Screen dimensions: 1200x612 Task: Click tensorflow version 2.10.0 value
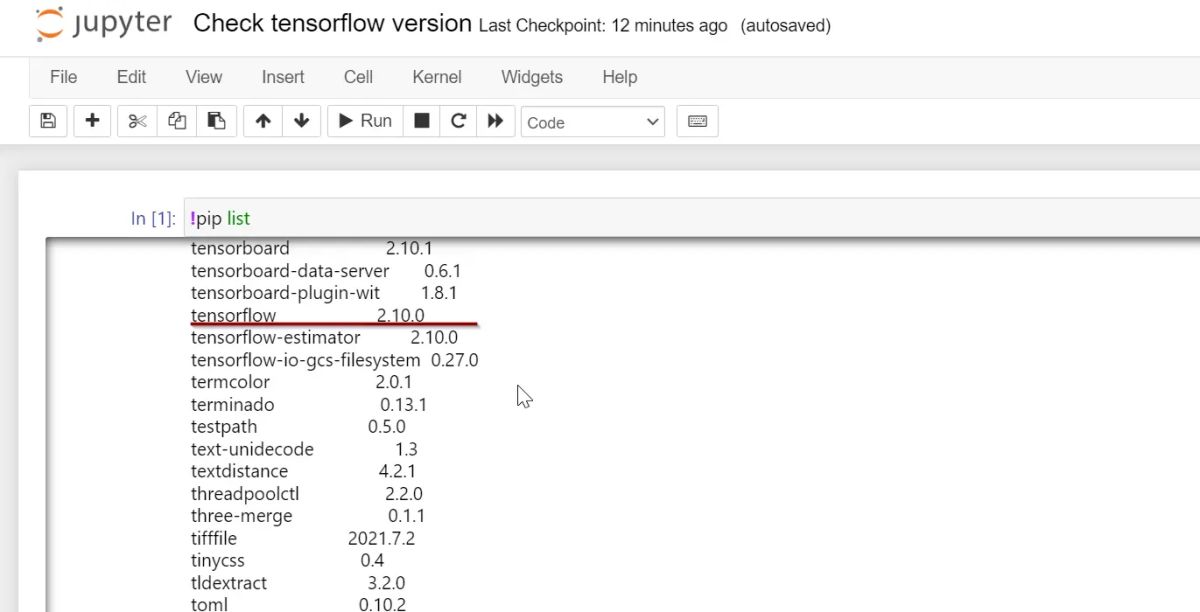[400, 315]
